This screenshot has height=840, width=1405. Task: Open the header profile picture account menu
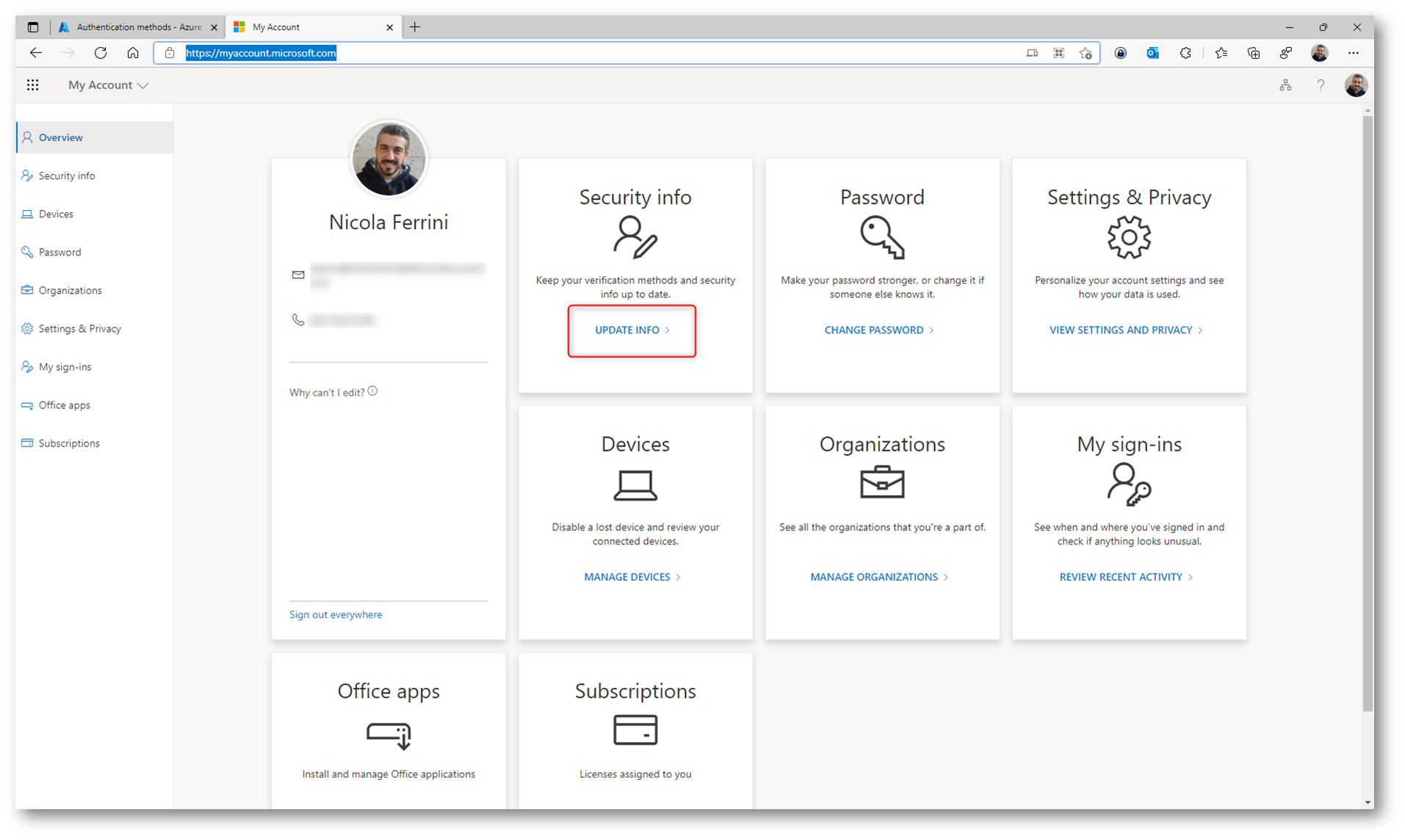(x=1355, y=85)
